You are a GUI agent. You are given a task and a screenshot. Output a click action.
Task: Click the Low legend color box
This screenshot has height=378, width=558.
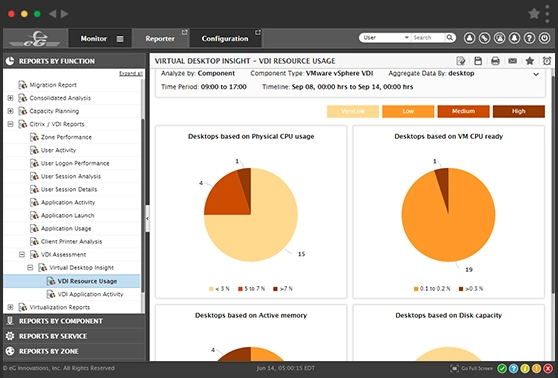click(408, 111)
